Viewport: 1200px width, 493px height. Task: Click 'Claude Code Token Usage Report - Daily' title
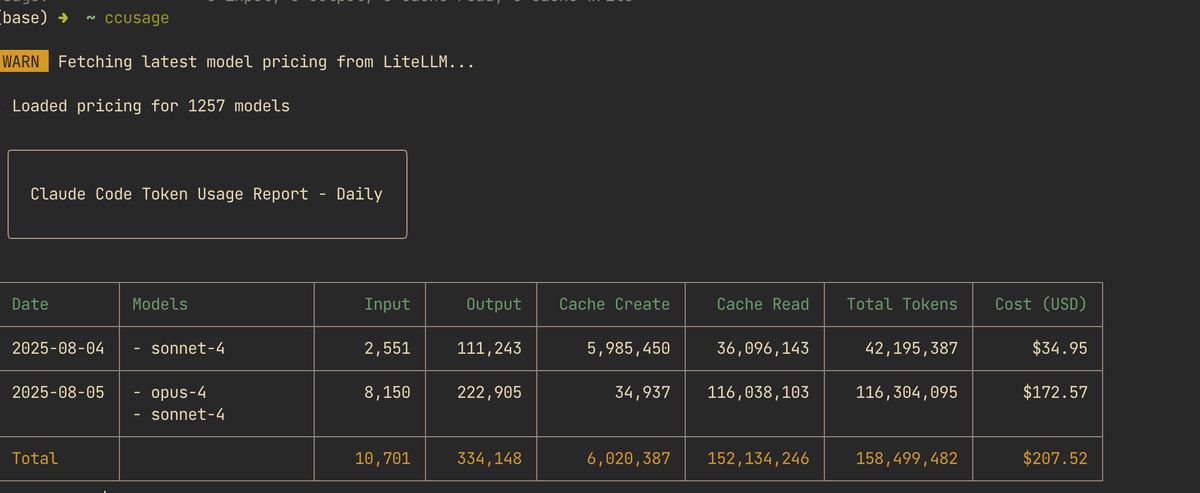[x=207, y=194]
